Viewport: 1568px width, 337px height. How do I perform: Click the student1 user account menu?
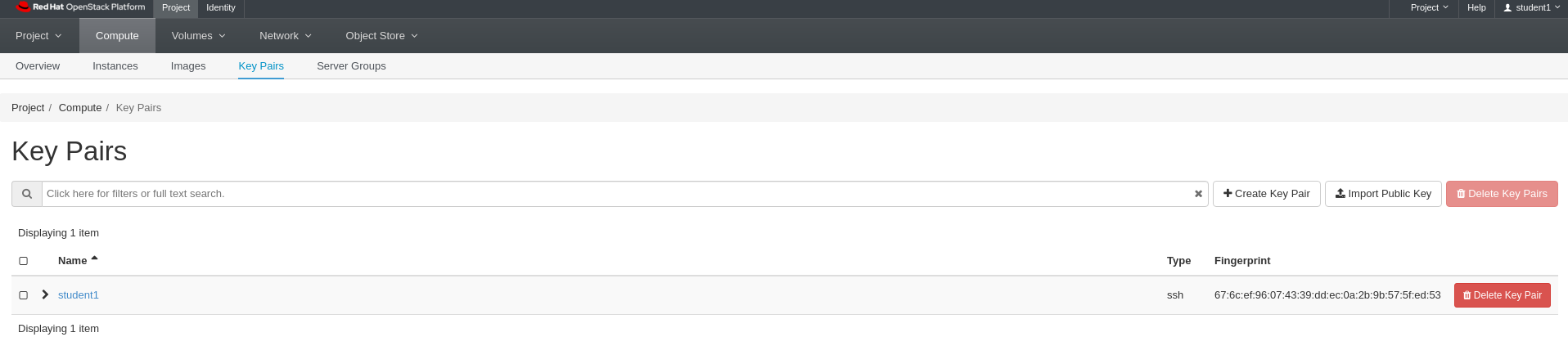tap(1531, 7)
